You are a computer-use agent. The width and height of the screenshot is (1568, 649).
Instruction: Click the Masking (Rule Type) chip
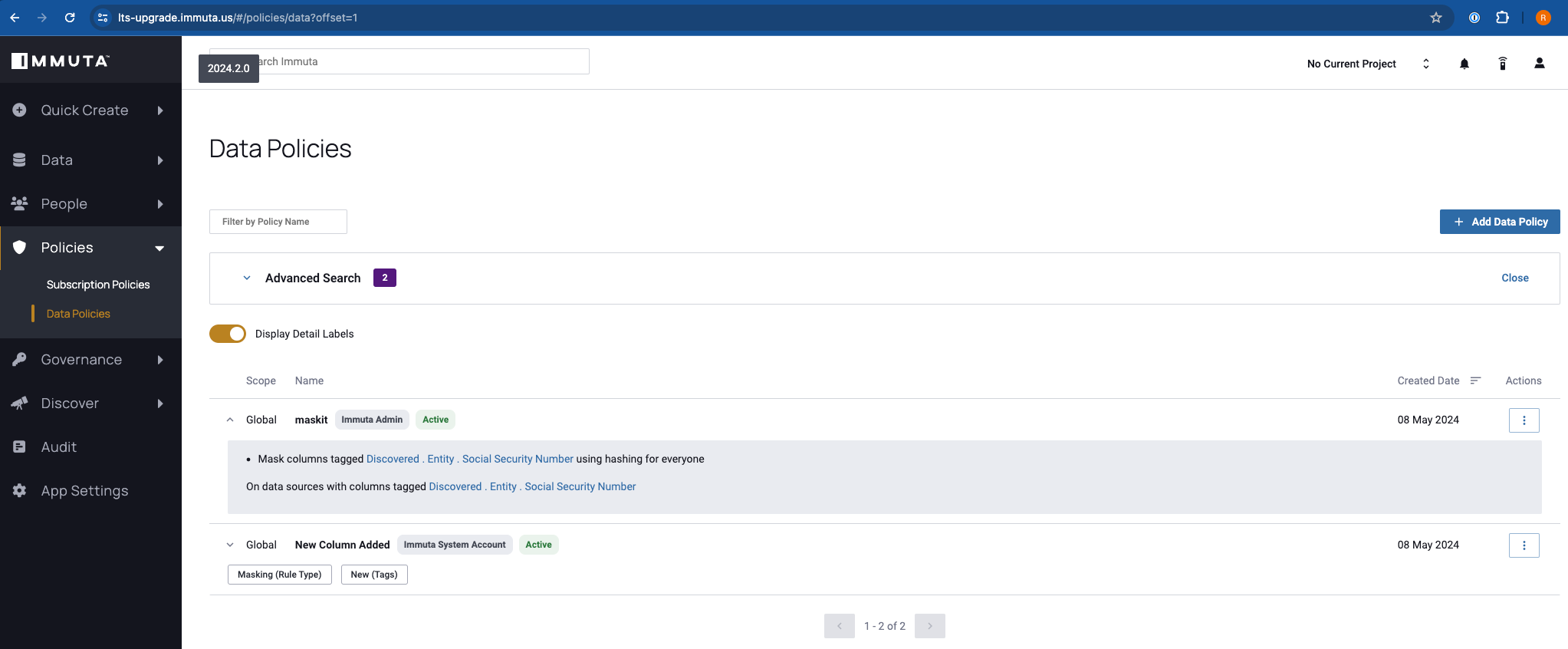[x=280, y=575]
